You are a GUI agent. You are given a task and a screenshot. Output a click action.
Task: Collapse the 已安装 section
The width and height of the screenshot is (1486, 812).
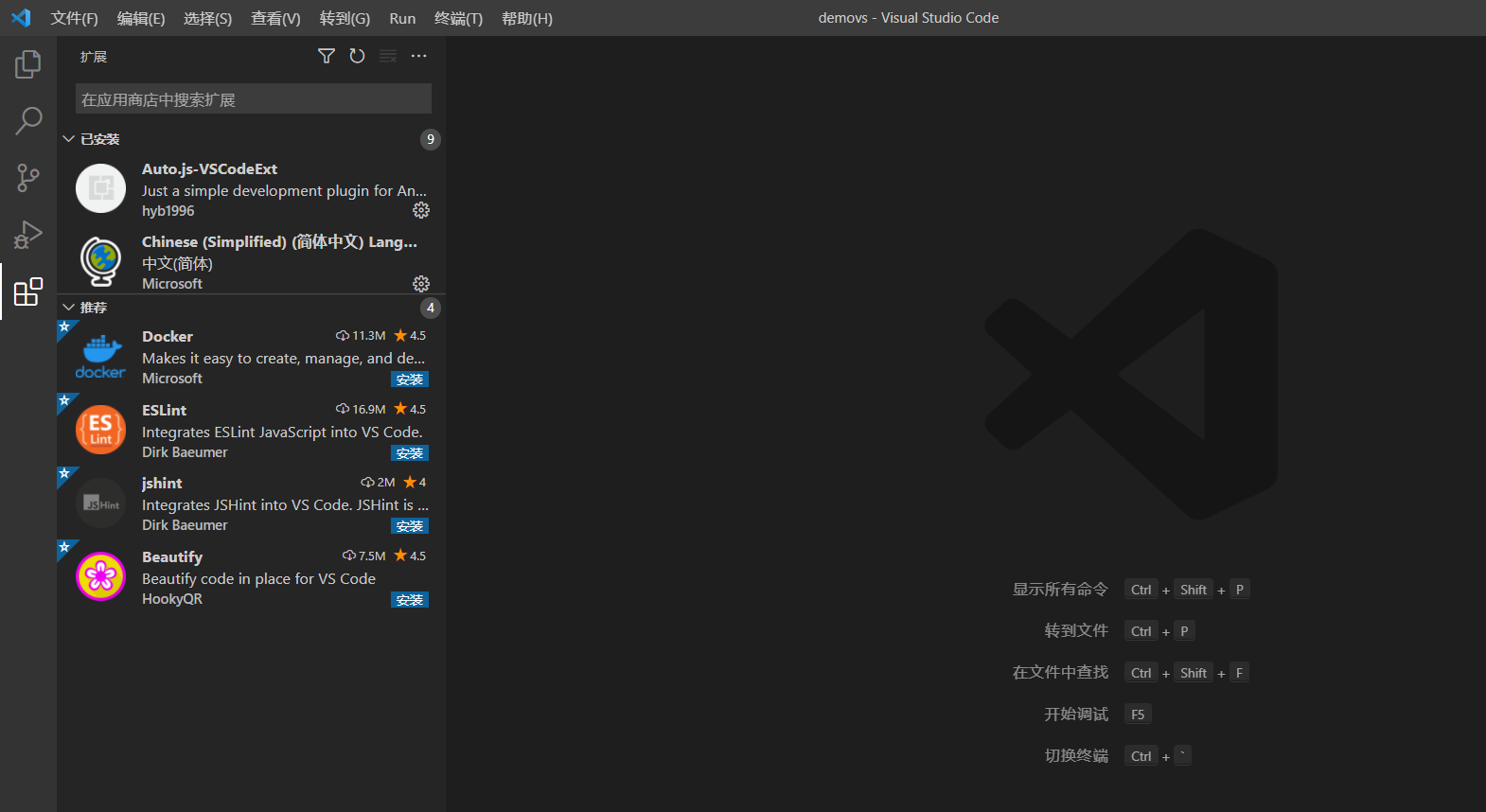tap(68, 139)
